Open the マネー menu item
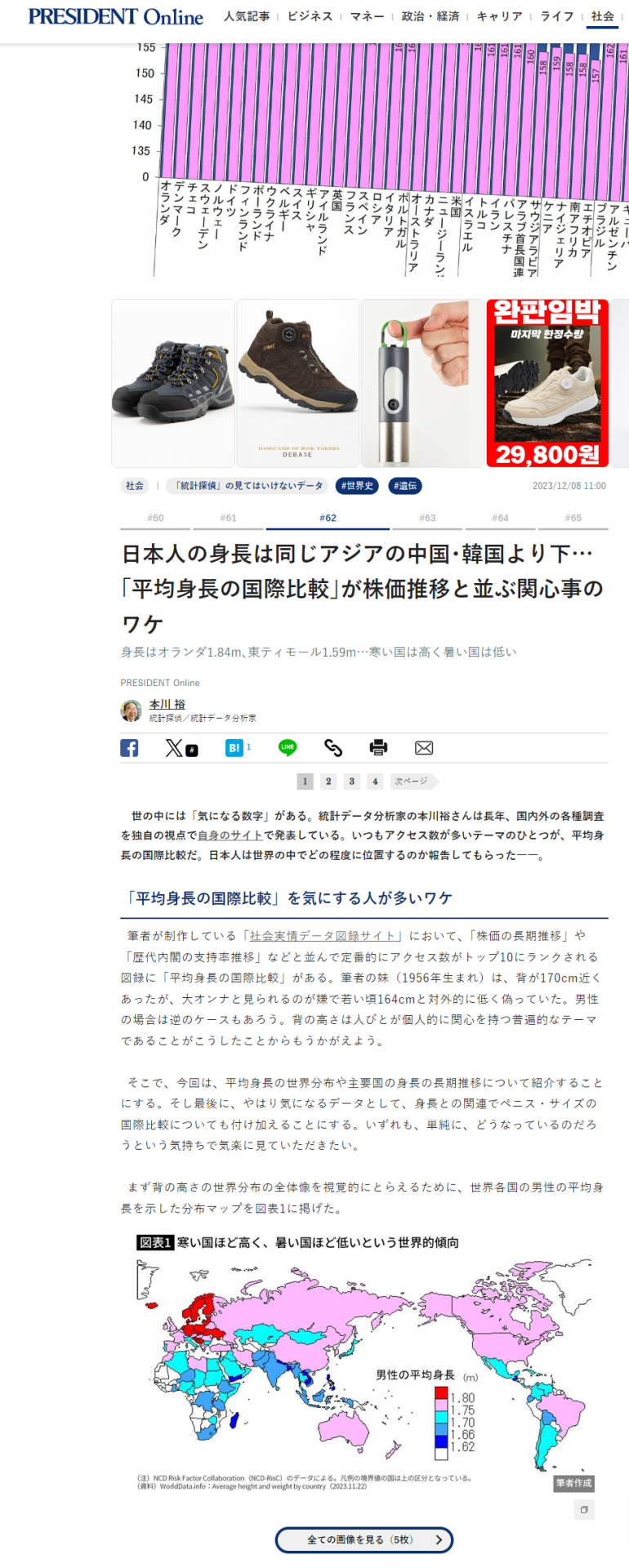Screen dimensions: 629x1568 tap(367, 16)
